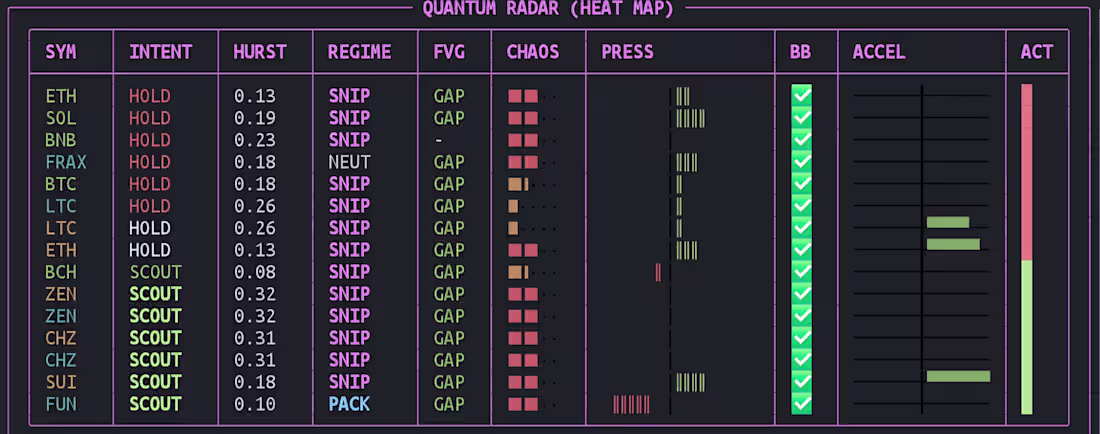
Task: Select the SUI symbol
Action: pos(61,382)
